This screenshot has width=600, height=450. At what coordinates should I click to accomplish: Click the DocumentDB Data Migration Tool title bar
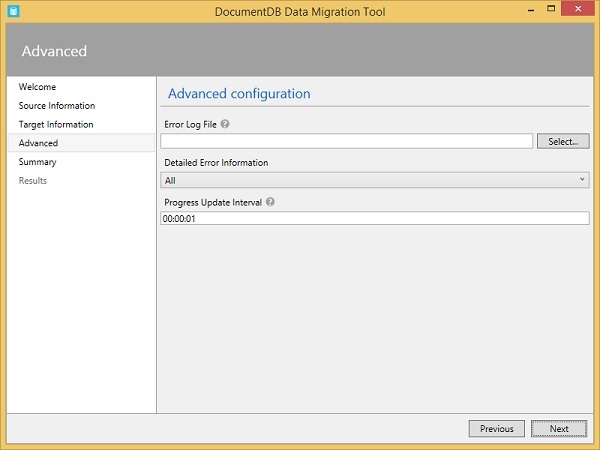(x=300, y=10)
